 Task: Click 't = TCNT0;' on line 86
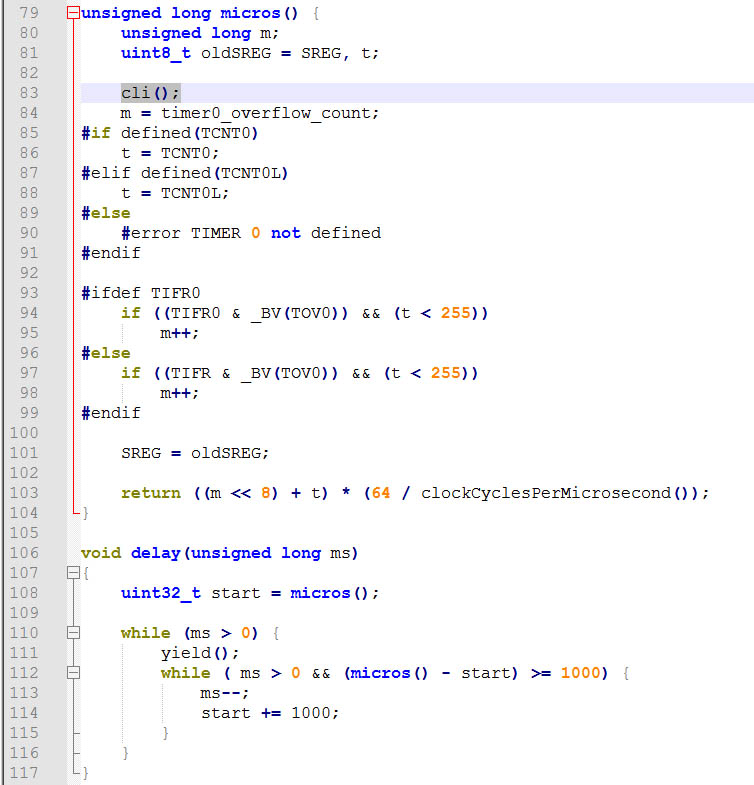(170, 153)
